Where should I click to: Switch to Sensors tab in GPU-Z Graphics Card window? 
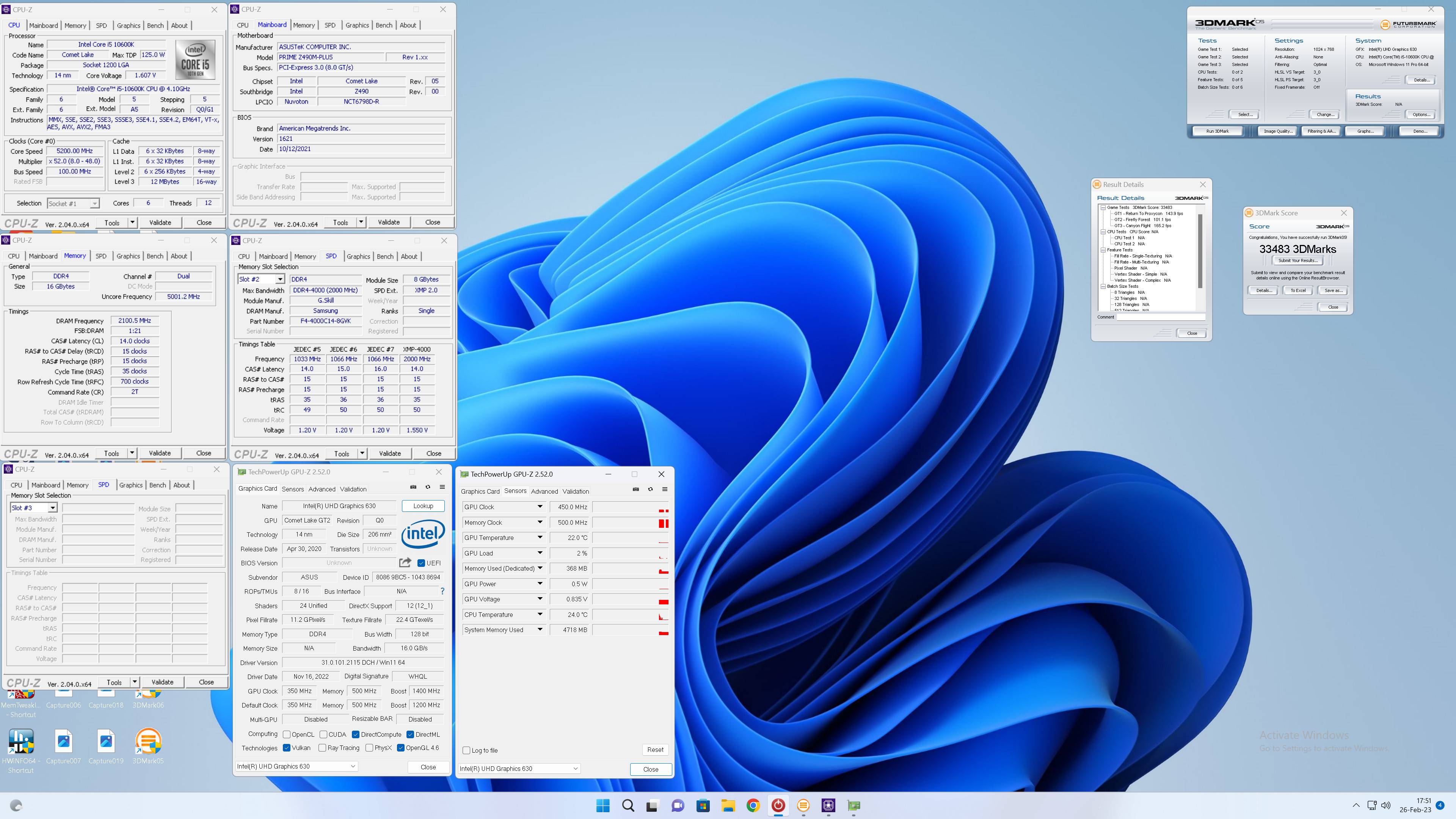[x=293, y=489]
